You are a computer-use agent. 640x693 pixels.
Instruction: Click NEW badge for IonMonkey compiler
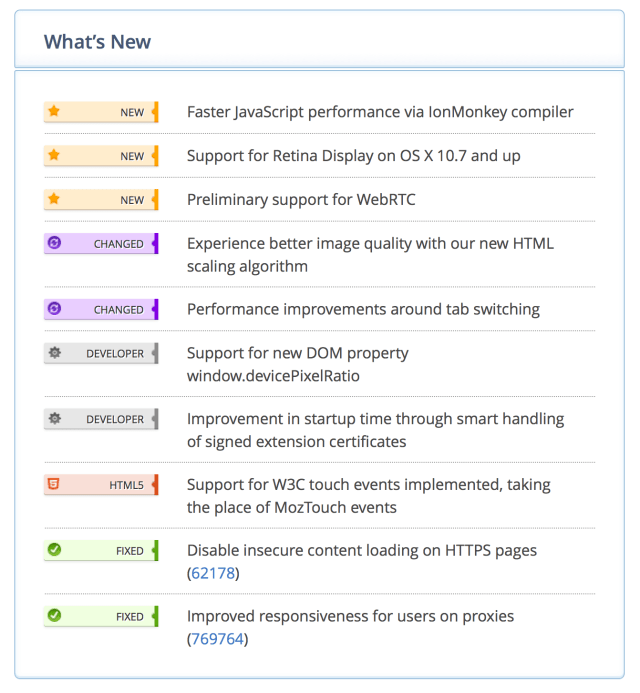131,113
